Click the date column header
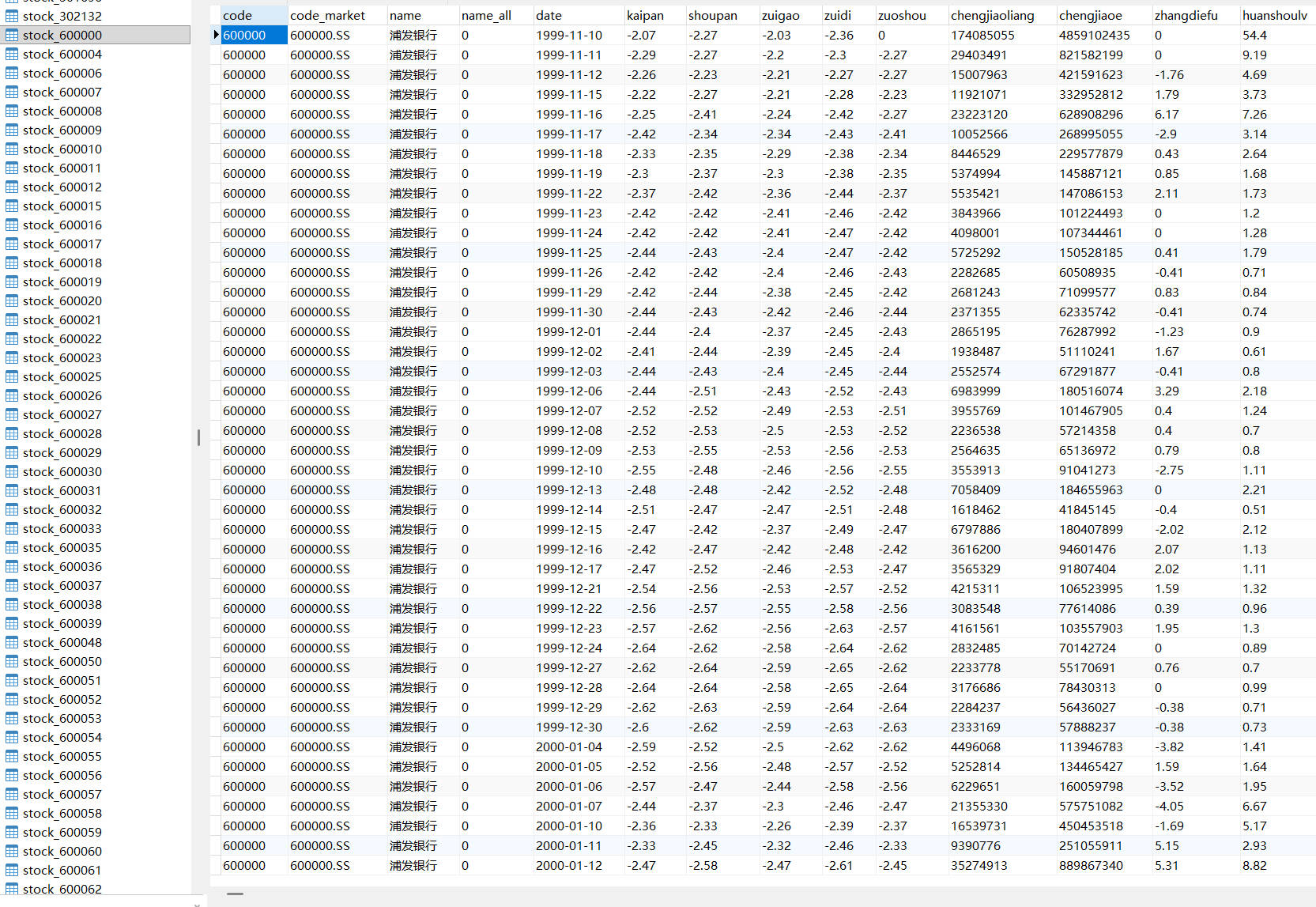The width and height of the screenshot is (1316, 907). click(579, 15)
